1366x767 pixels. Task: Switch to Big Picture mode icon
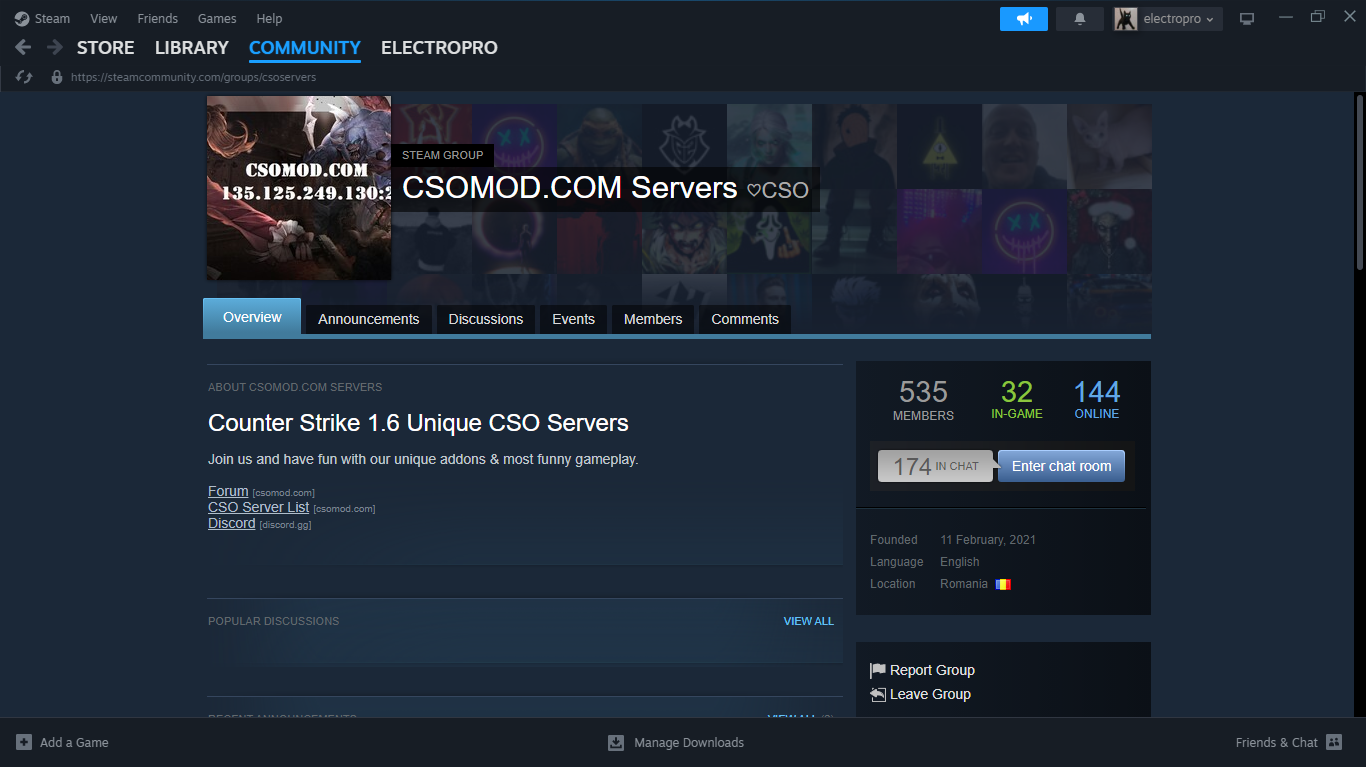(x=1246, y=19)
